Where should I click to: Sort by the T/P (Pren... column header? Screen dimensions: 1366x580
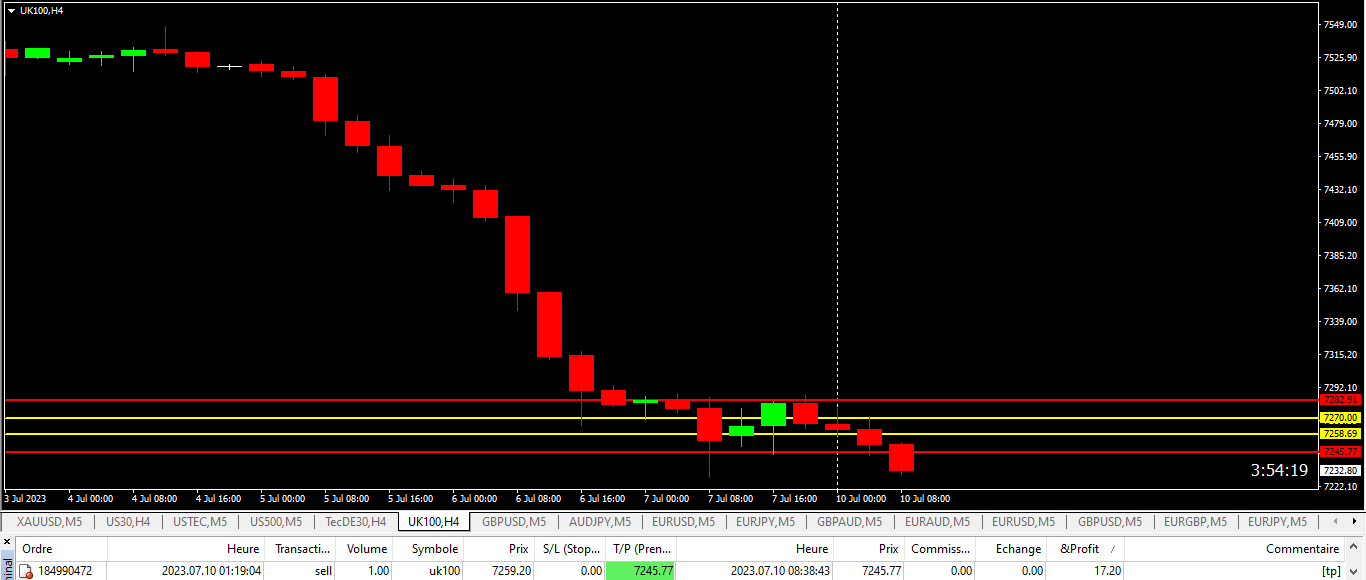click(641, 549)
